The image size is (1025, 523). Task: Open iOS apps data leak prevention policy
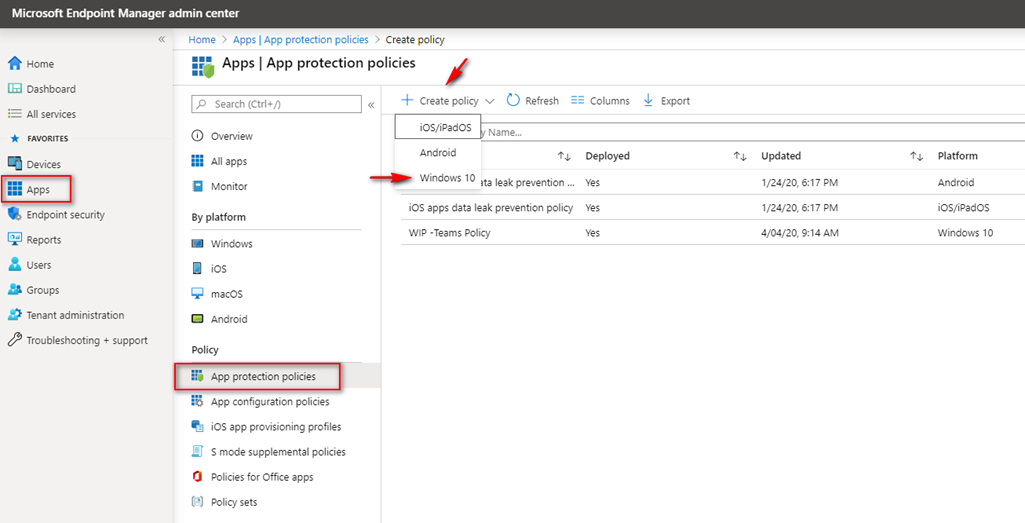coord(491,207)
